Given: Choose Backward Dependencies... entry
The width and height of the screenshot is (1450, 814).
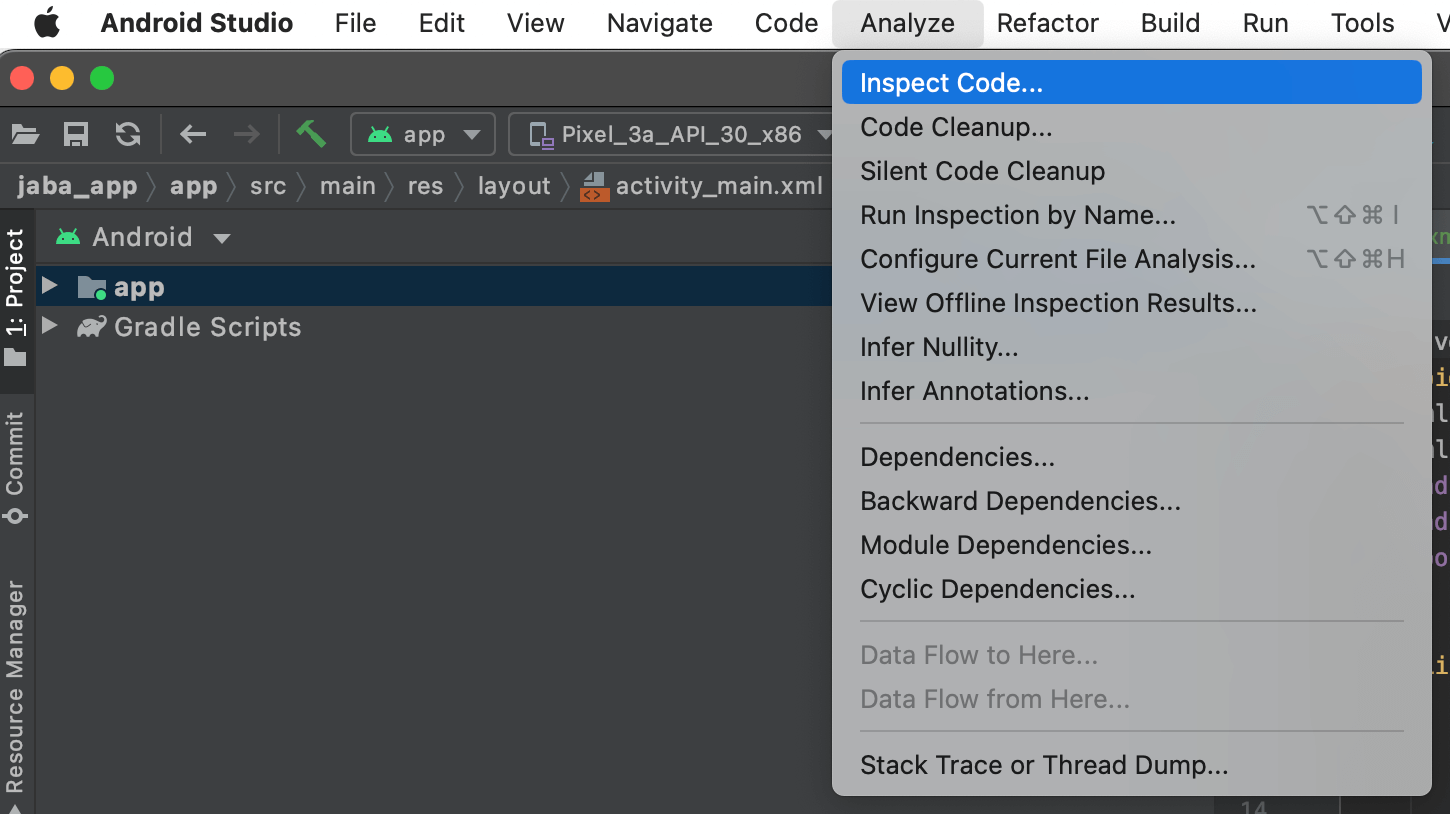Looking at the screenshot, I should point(1132,501).
